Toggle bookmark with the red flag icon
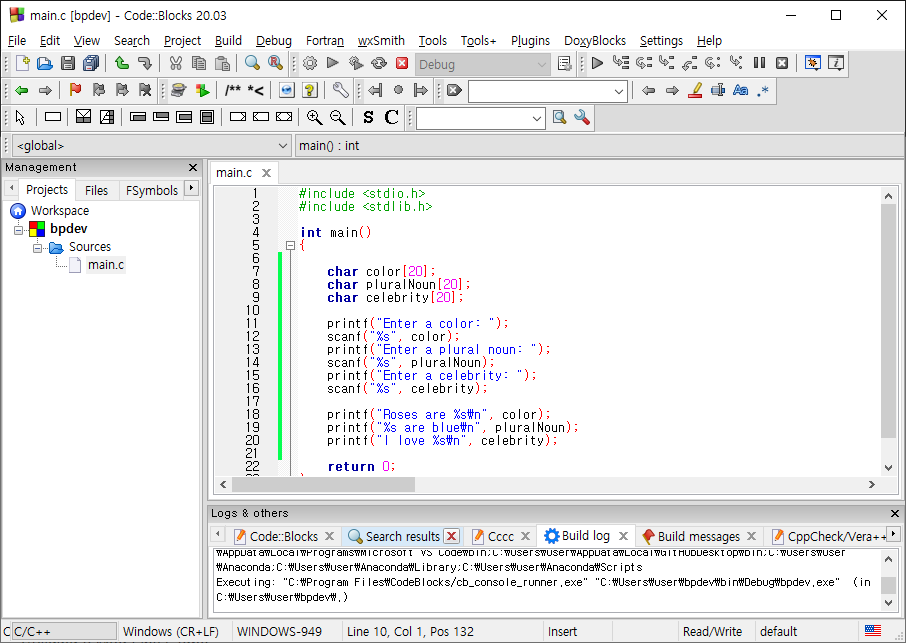 75,90
